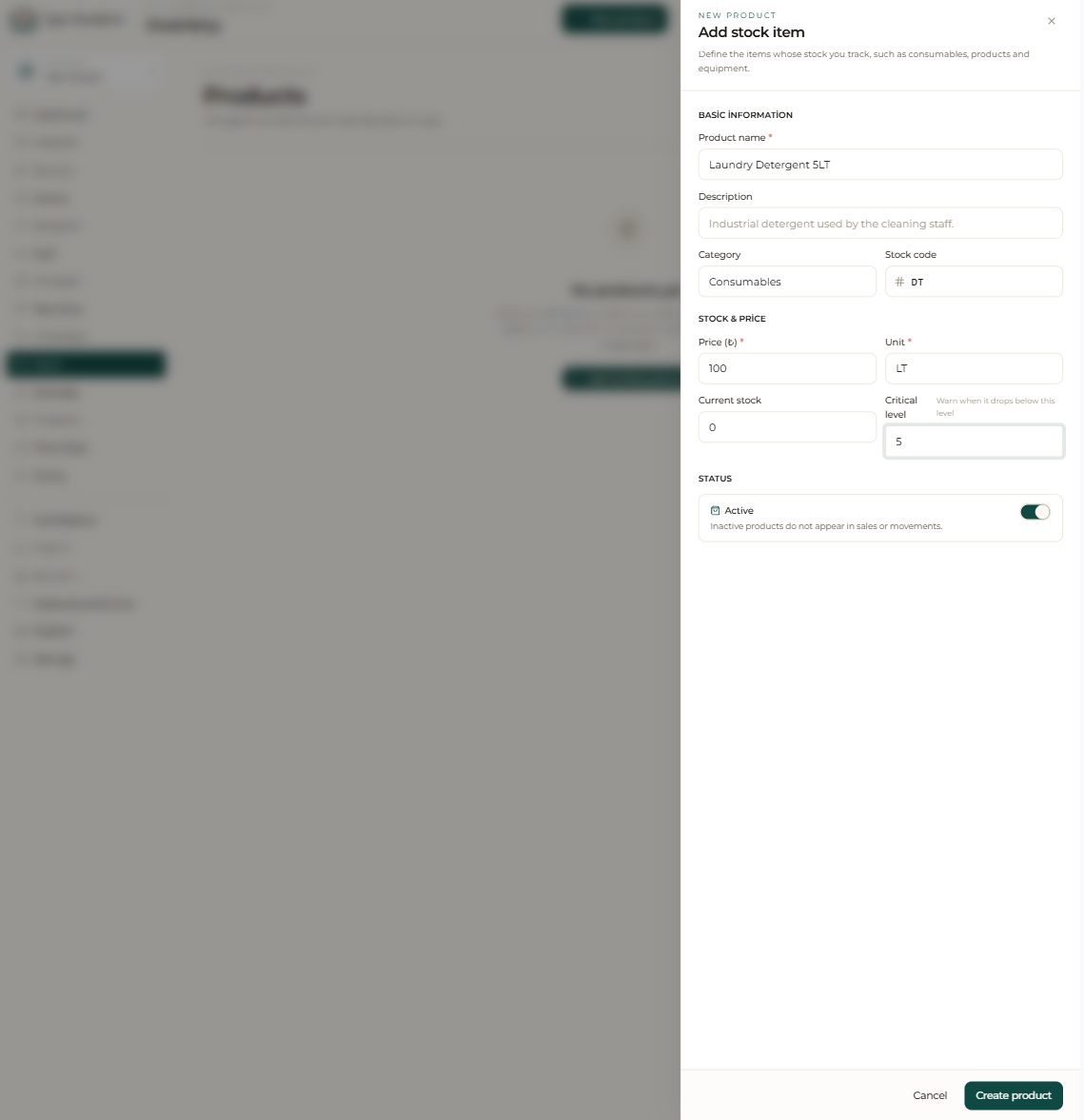Click the hash icon in Stock code
1084x1120 pixels.
pyautogui.click(x=899, y=283)
